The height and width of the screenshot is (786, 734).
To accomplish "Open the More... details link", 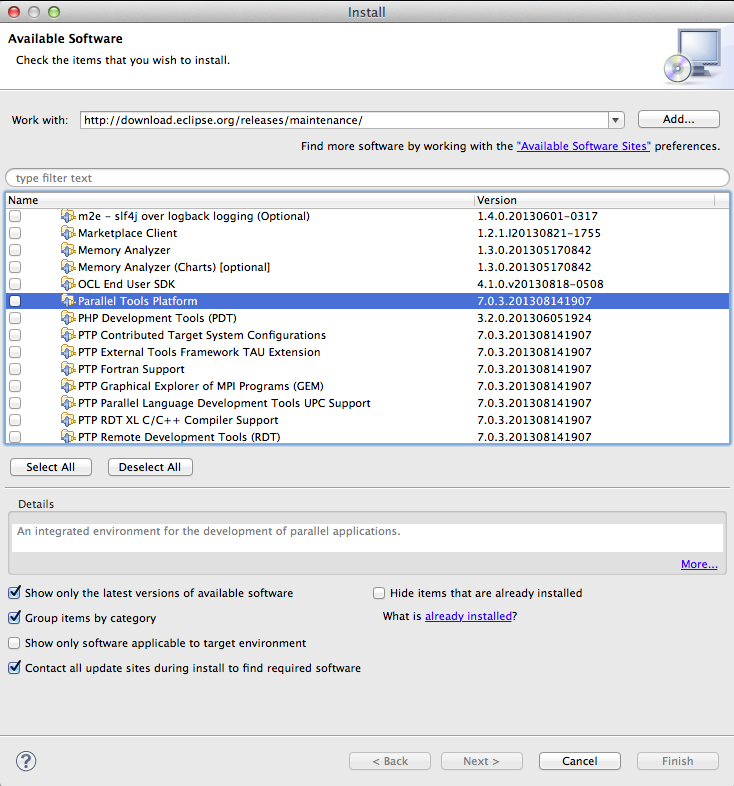I will (699, 564).
